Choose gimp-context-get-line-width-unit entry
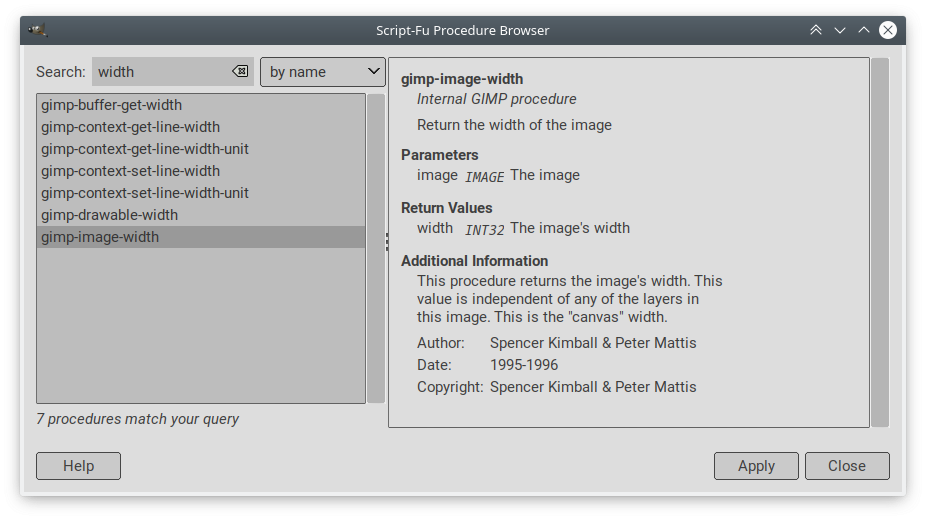The image size is (926, 520). tap(145, 149)
